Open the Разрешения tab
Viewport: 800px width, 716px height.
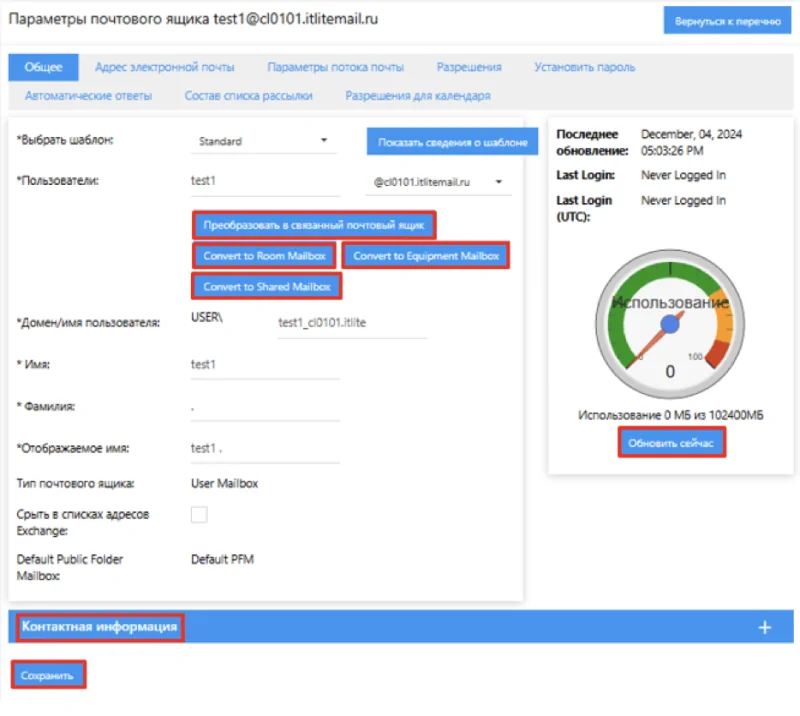pyautogui.click(x=468, y=67)
